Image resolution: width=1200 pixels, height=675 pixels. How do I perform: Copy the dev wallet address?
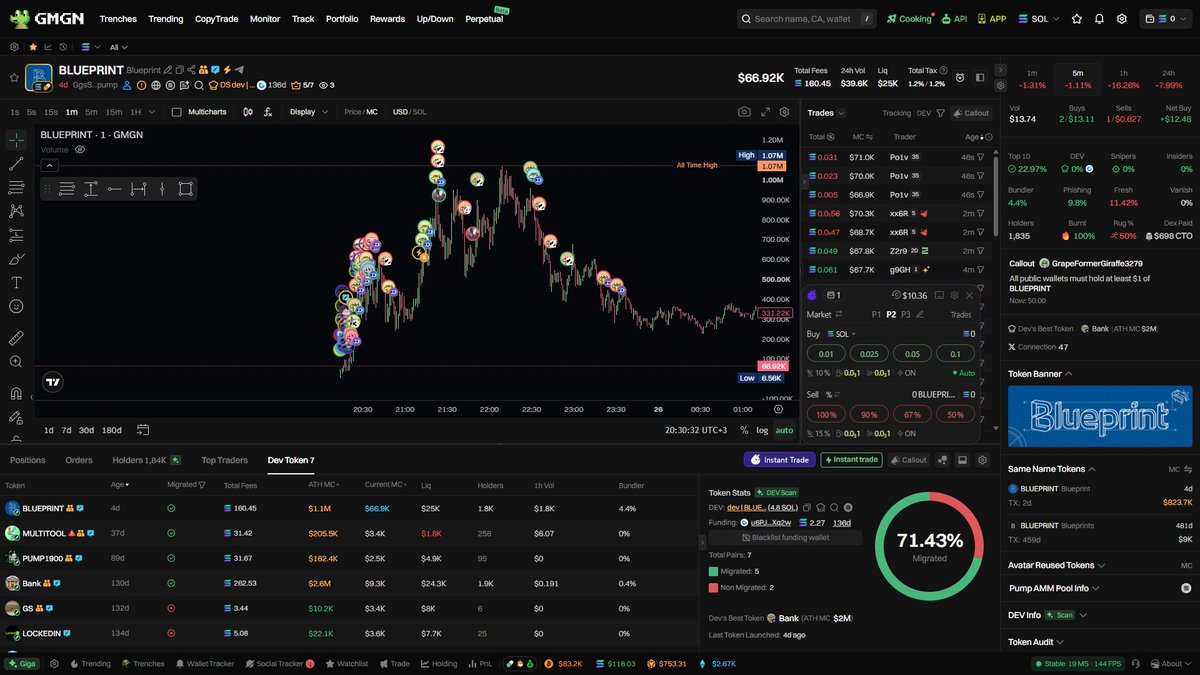pos(808,507)
